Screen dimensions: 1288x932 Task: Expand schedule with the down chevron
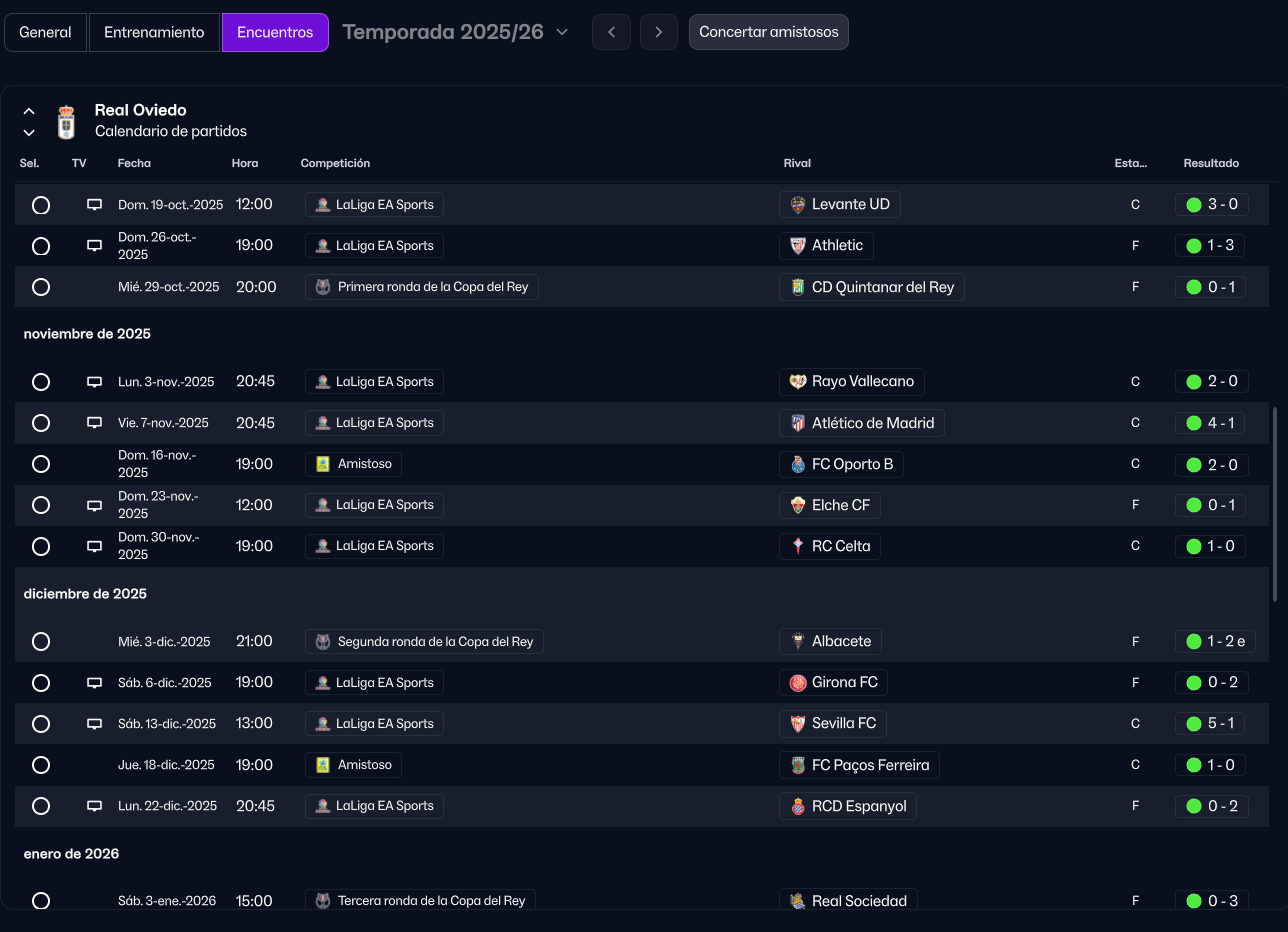(29, 132)
